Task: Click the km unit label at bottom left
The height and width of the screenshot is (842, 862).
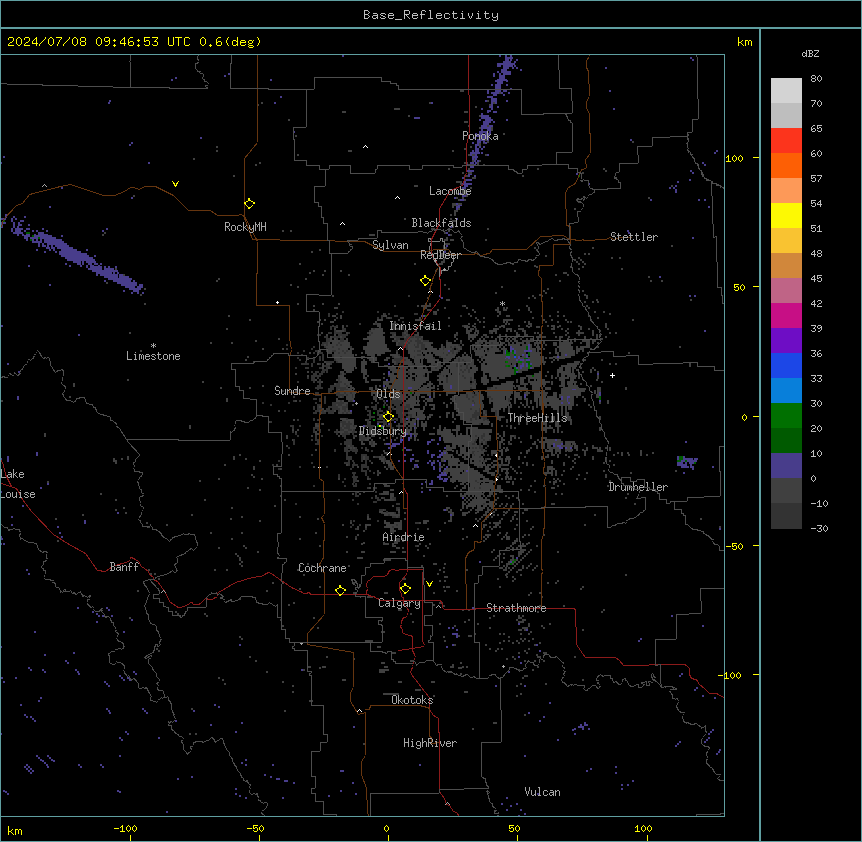Action: click(15, 831)
